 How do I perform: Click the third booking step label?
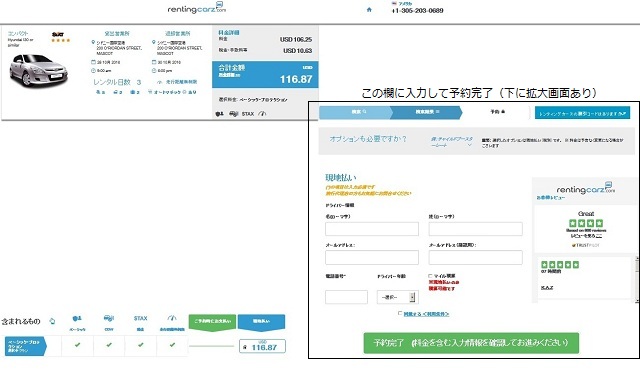498,112
